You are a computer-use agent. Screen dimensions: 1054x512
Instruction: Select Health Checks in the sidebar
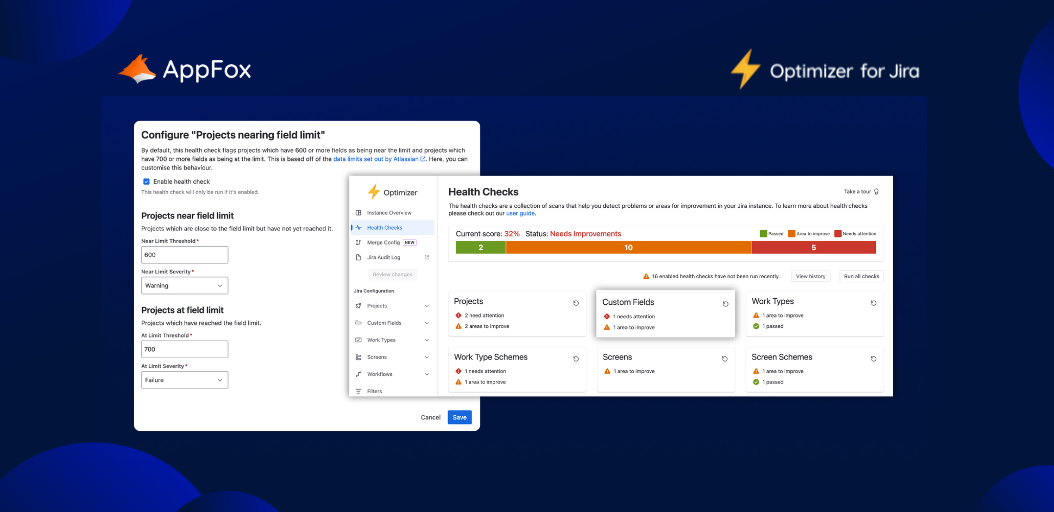(x=385, y=228)
